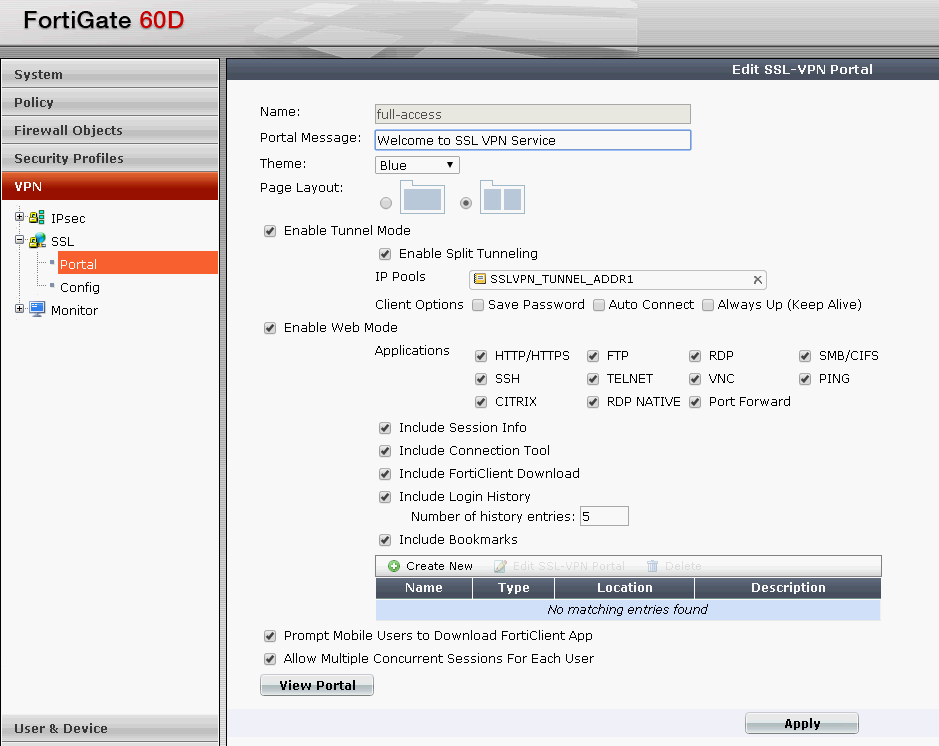The width and height of the screenshot is (939, 746).
Task: Open the Config item under SSL
Action: [x=80, y=287]
